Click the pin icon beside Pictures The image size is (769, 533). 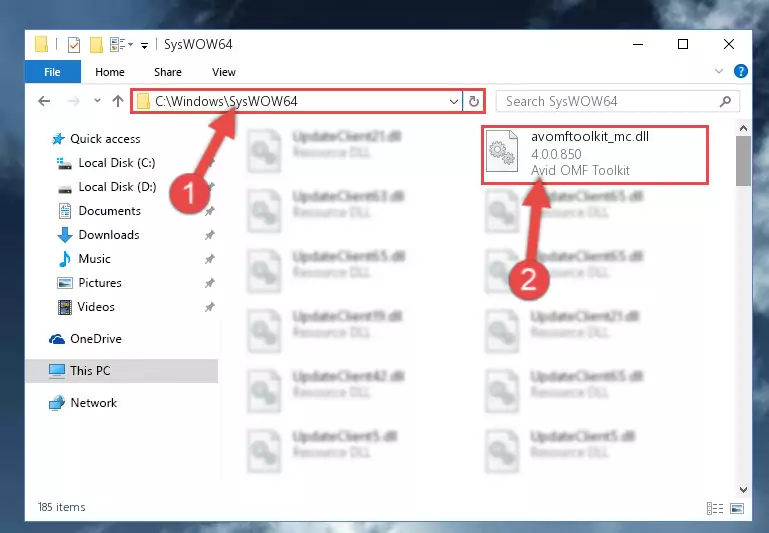point(209,283)
